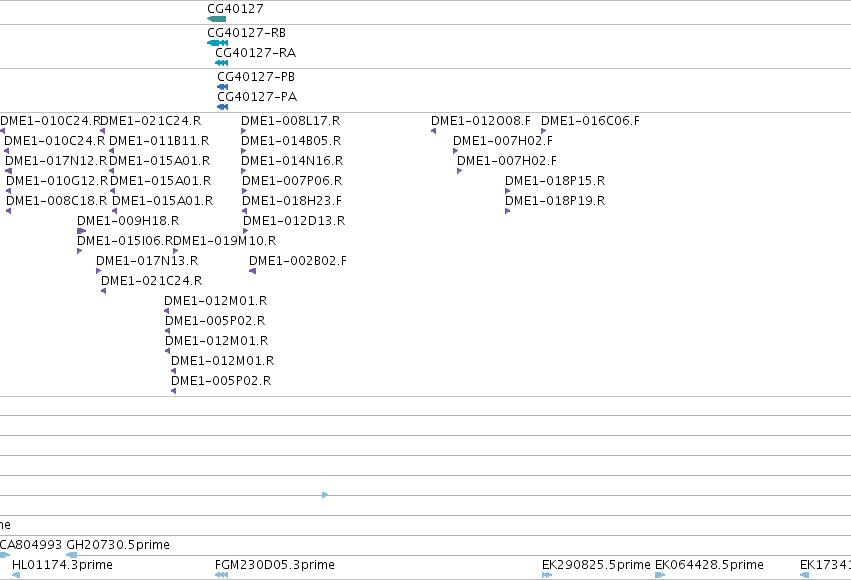Image resolution: width=851 pixels, height=580 pixels.
Task: Click the DME1-018H23.F label
Action: pos(292,201)
